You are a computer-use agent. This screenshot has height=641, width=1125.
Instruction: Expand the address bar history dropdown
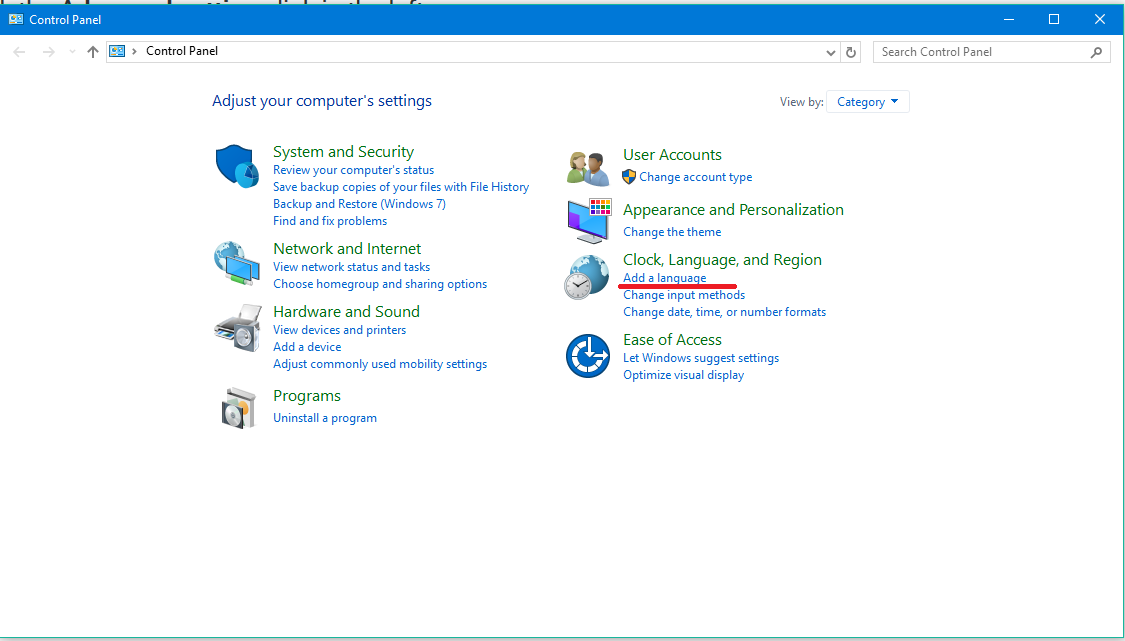831,52
